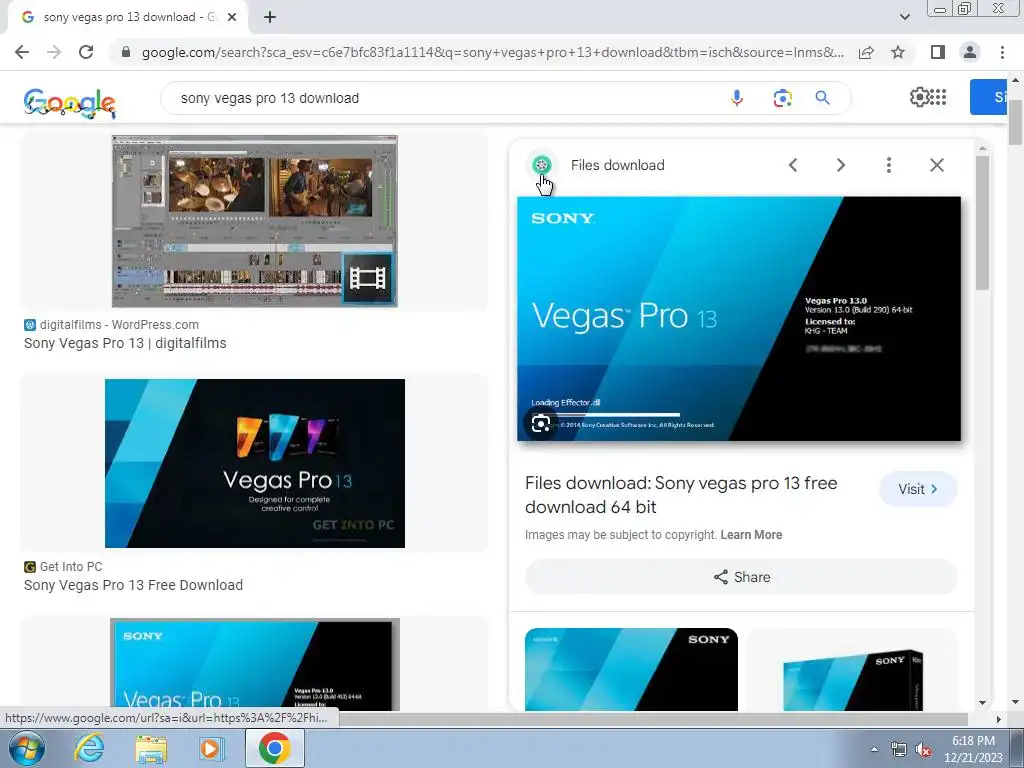Open the Windows Start menu
This screenshot has width=1024, height=768.
click(26, 748)
